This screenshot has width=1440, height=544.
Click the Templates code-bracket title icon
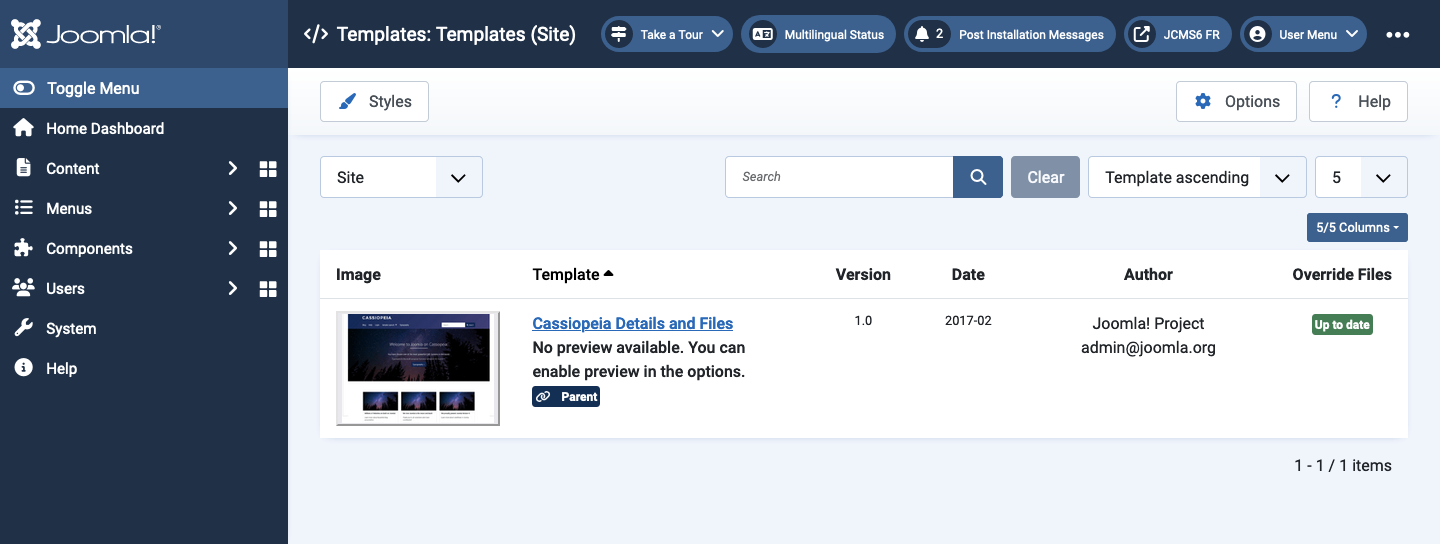pyautogui.click(x=315, y=34)
